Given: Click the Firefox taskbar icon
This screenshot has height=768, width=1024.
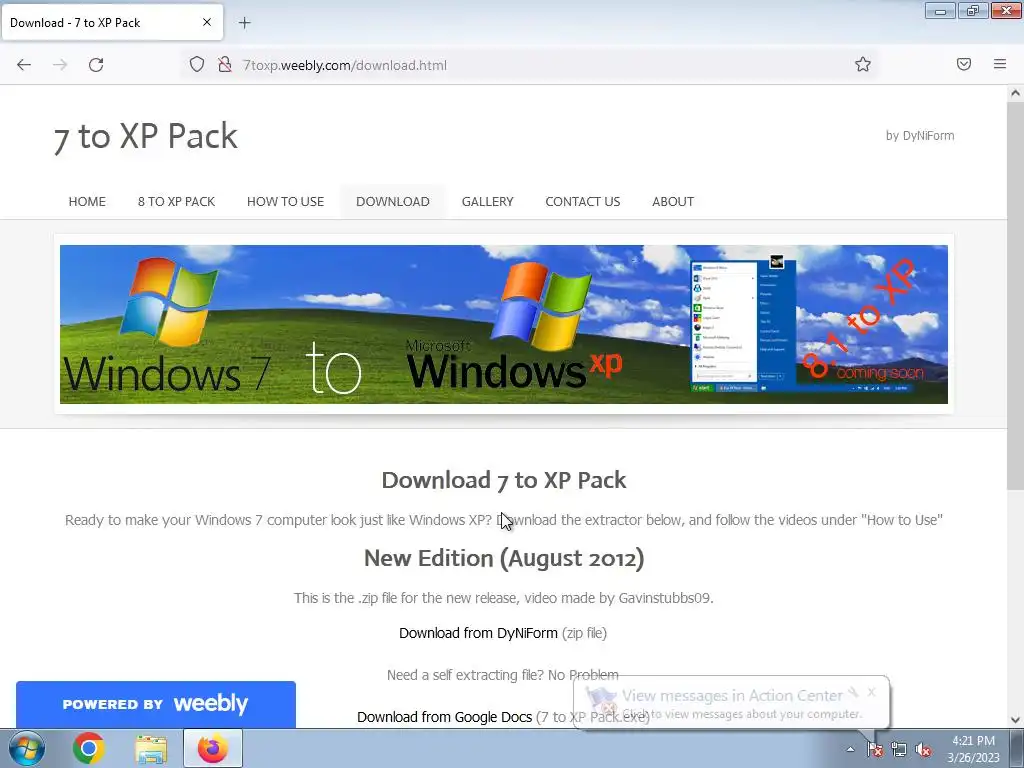Looking at the screenshot, I should point(213,748).
